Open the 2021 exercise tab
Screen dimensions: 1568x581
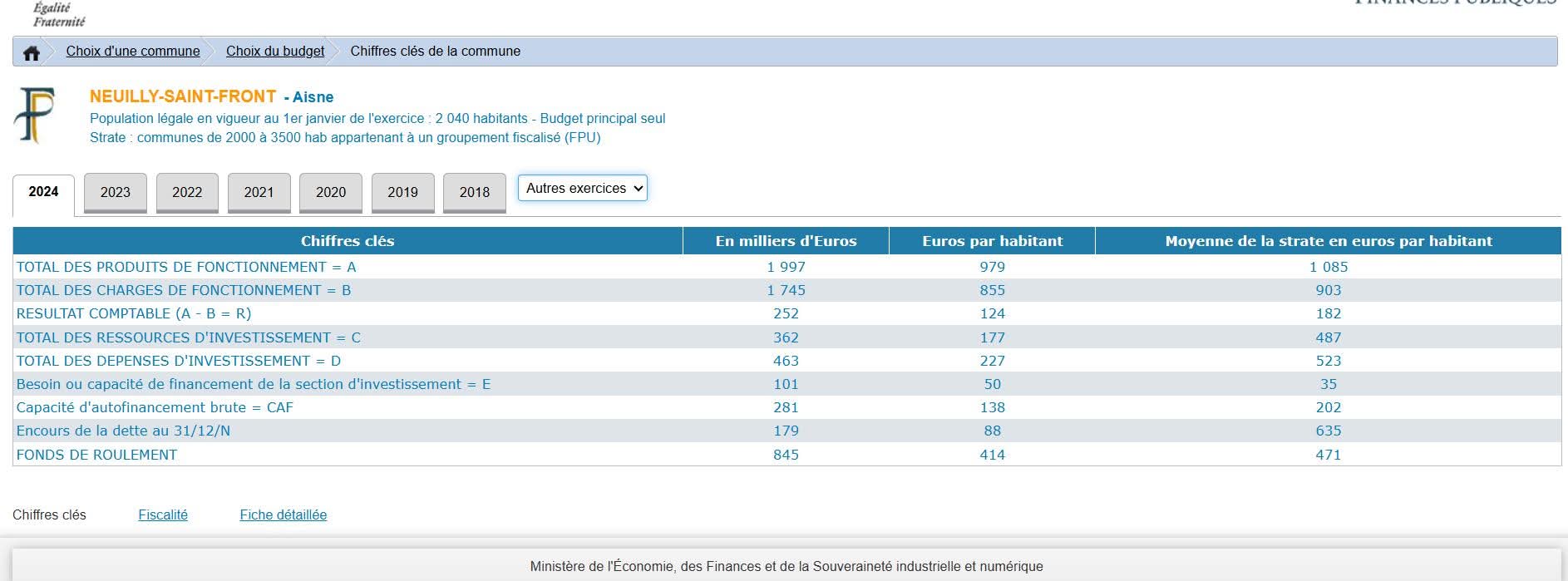click(259, 192)
